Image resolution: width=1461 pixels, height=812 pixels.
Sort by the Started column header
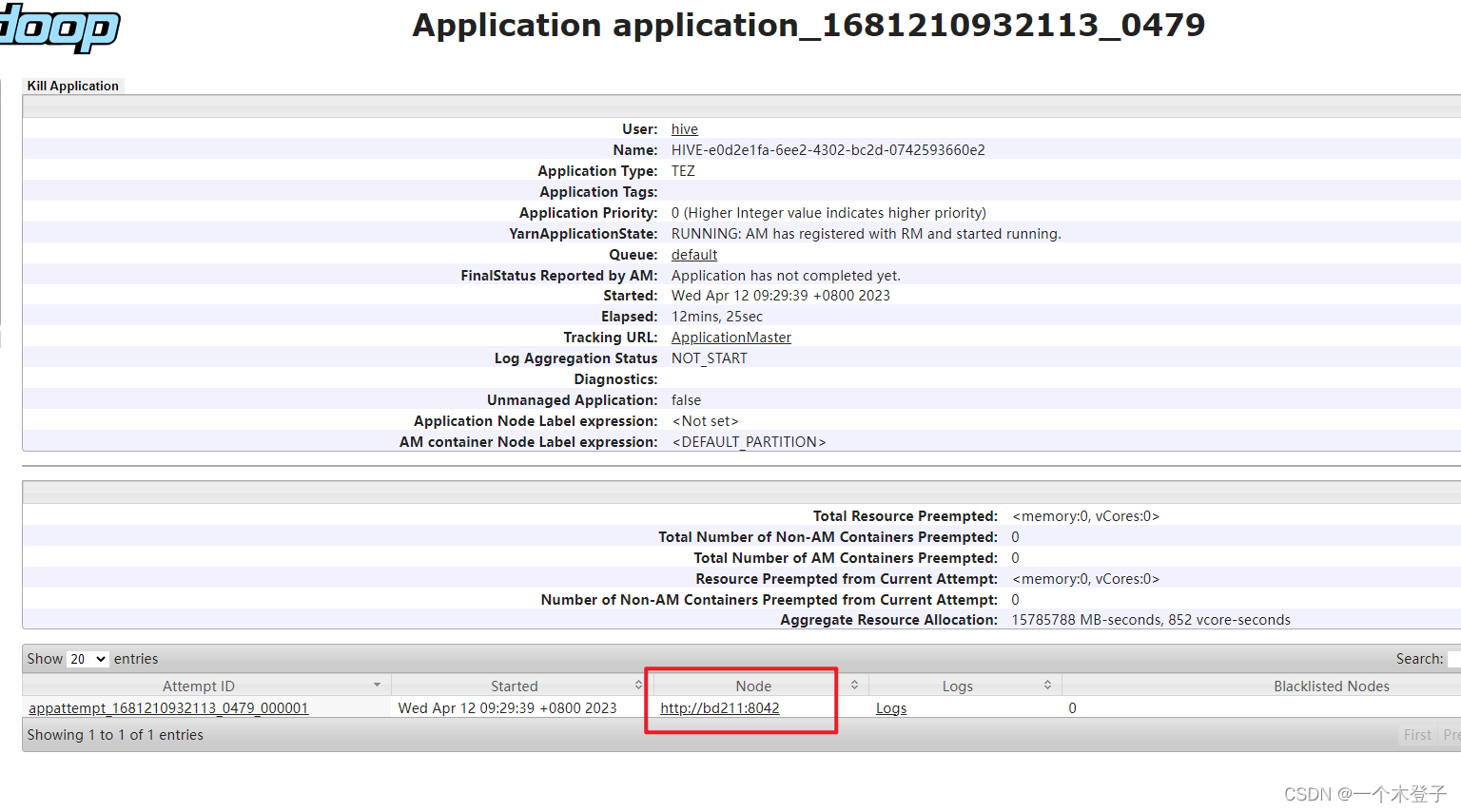(x=519, y=686)
